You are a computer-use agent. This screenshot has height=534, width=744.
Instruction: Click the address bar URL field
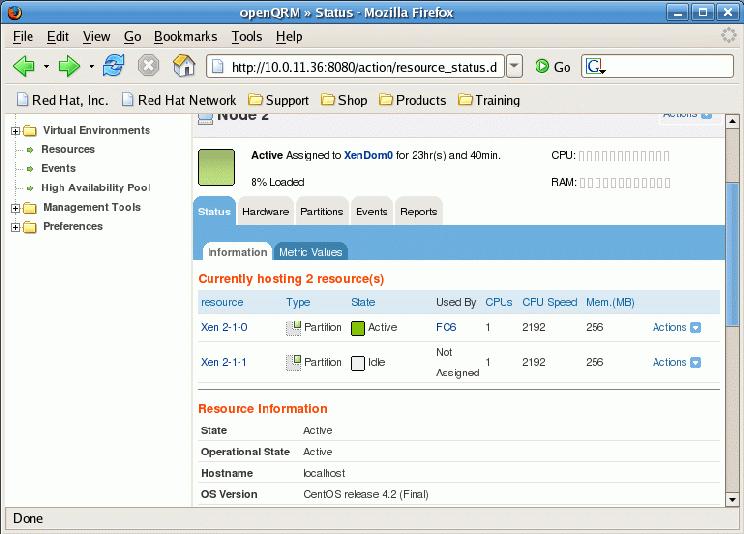pos(355,66)
